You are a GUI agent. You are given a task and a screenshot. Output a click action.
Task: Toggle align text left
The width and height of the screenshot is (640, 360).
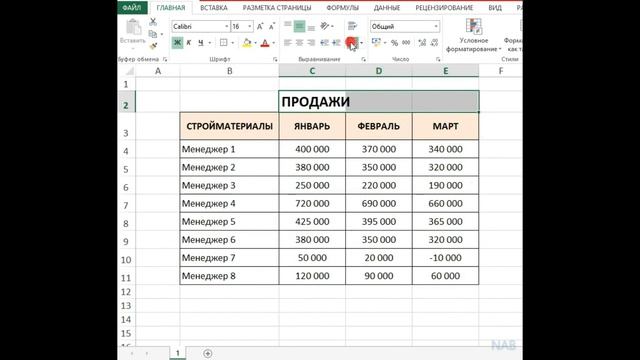(x=288, y=42)
